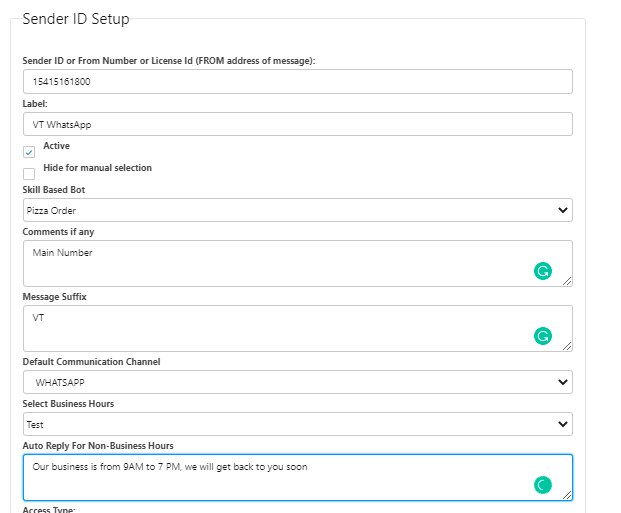Click the resize handle of Auto Reply textarea
This screenshot has height=513, width=621.
[567, 495]
